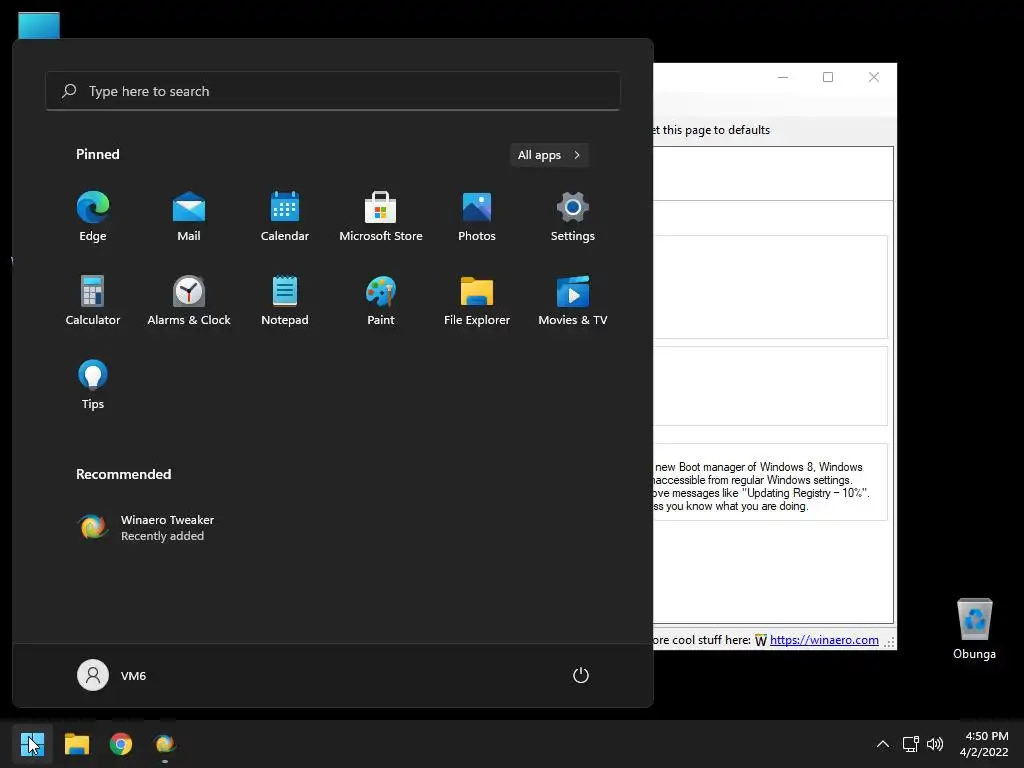Select the blue desktop icon at top left

click(x=39, y=25)
